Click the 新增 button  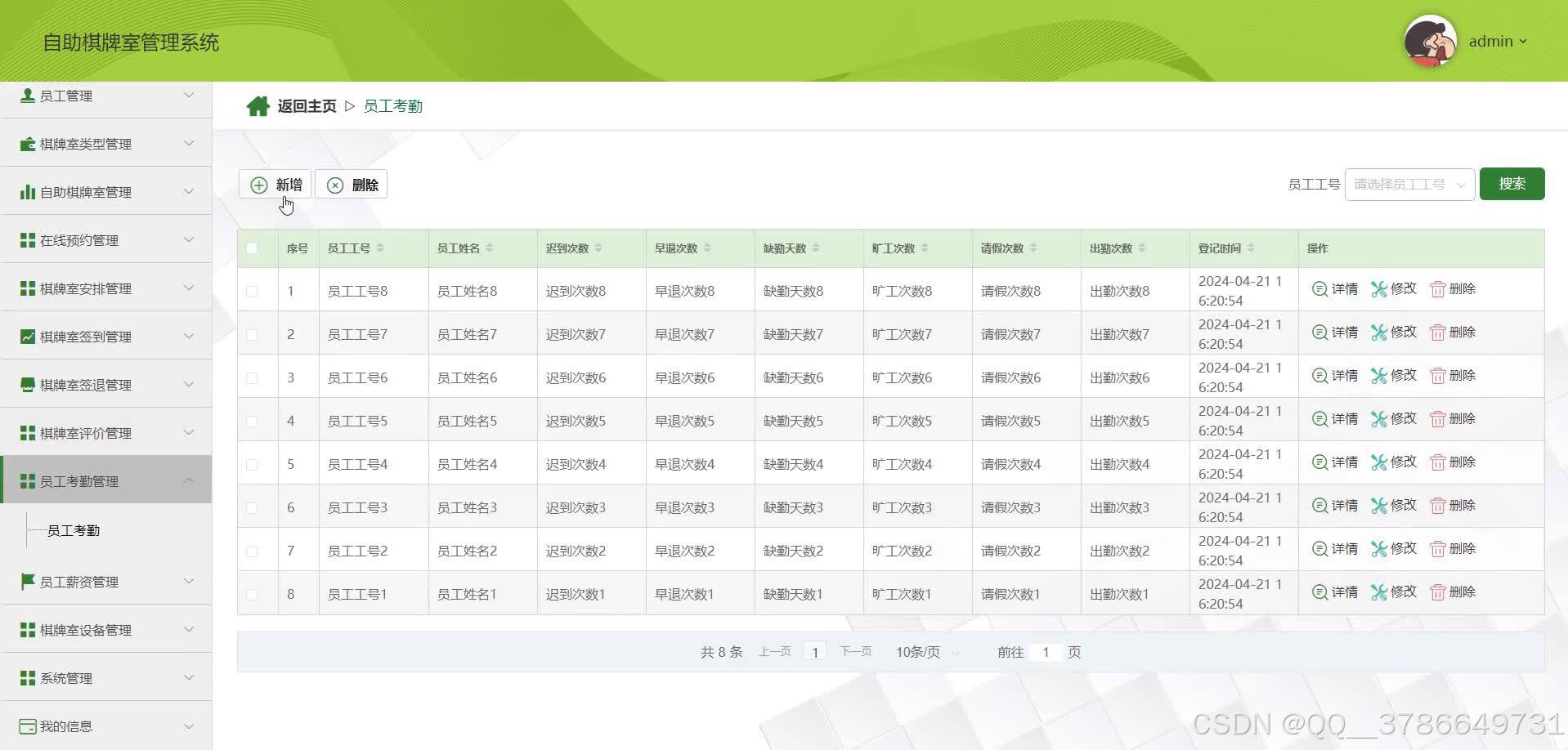pyautogui.click(x=276, y=185)
